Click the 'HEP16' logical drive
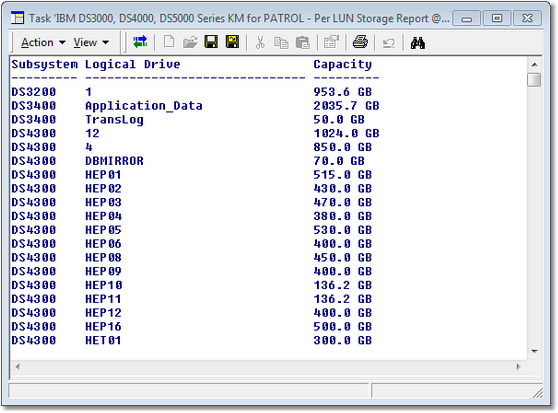 [103, 327]
